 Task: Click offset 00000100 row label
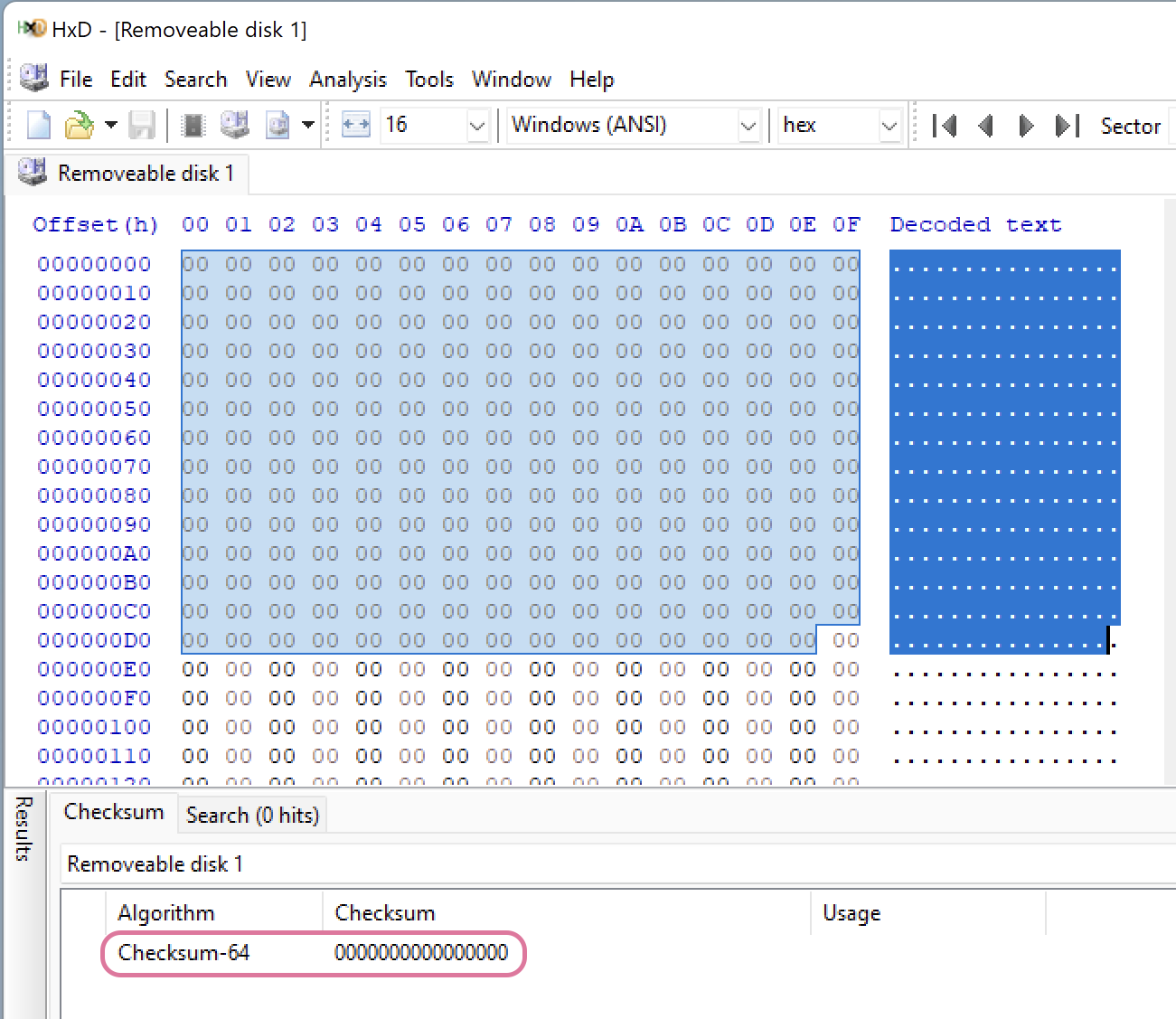tap(94, 727)
